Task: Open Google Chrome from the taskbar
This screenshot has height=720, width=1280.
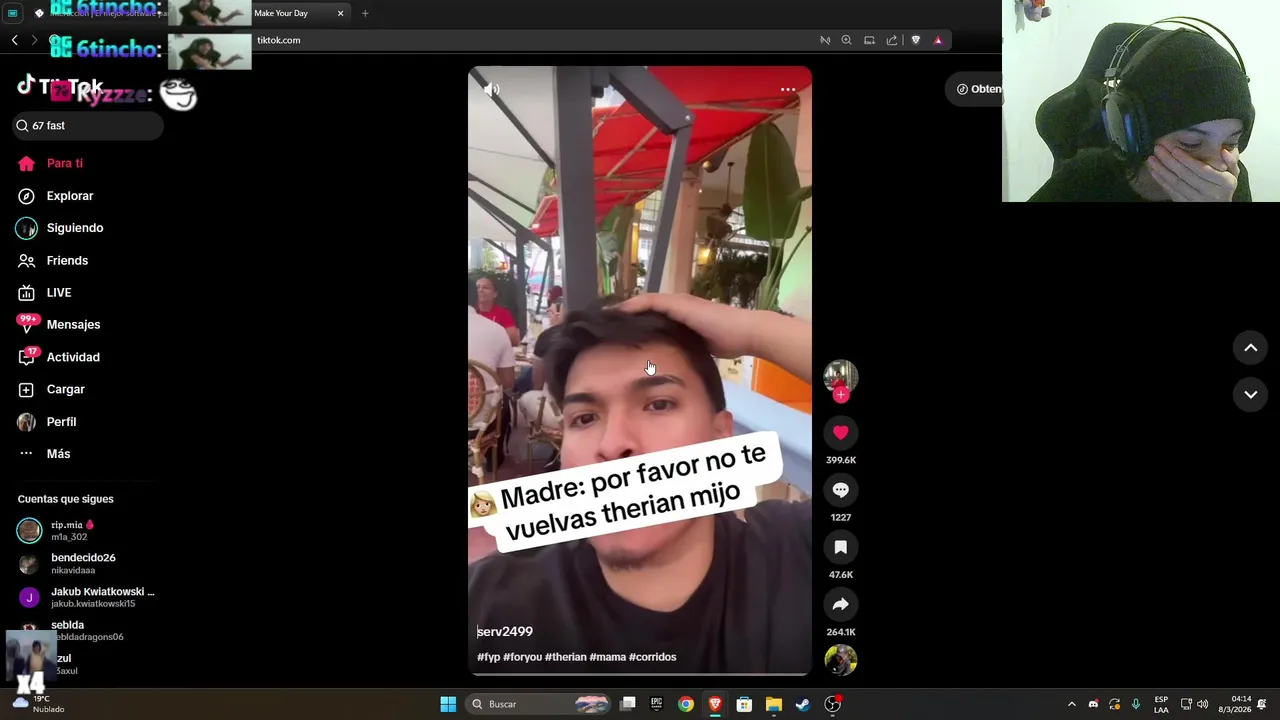Action: point(686,704)
